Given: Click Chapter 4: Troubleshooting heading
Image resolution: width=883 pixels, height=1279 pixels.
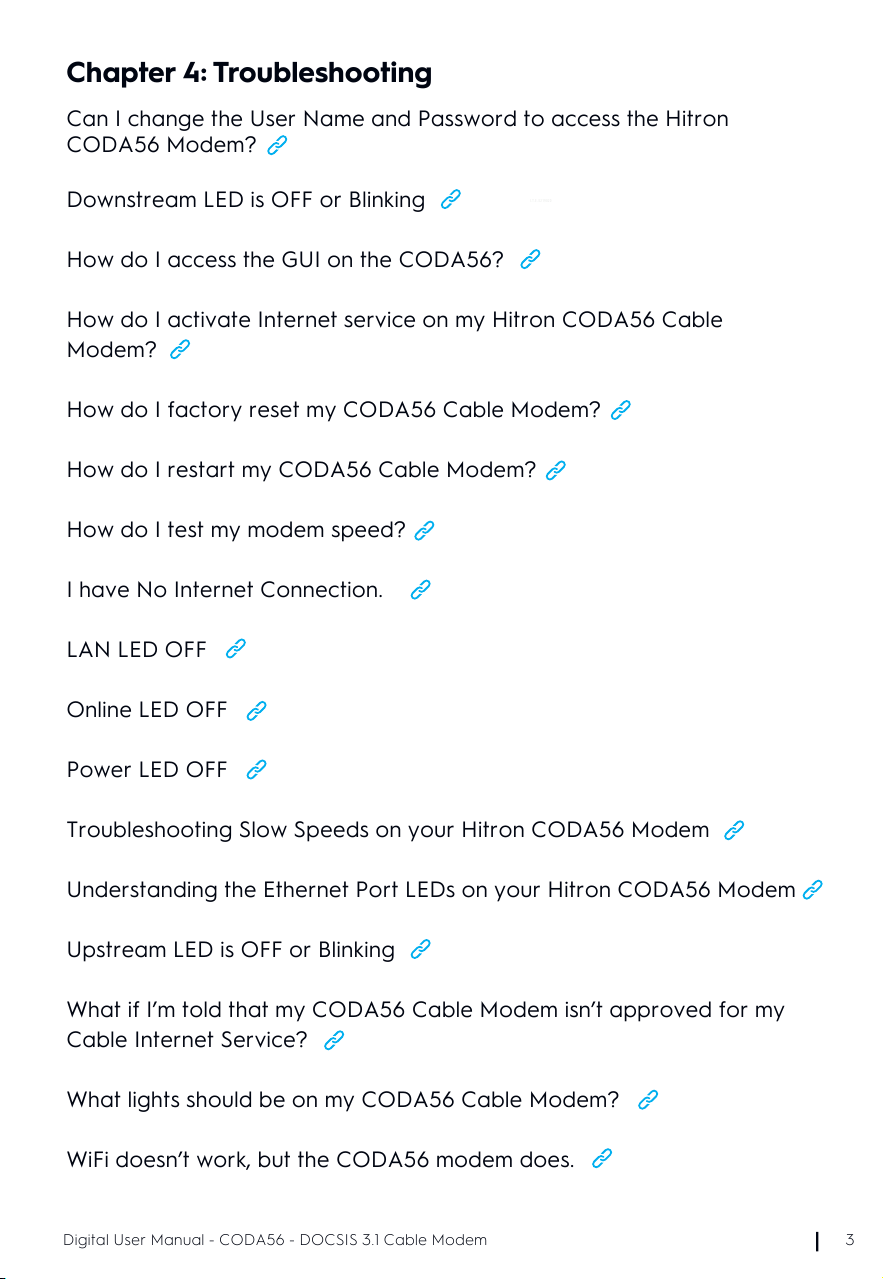Looking at the screenshot, I should [x=249, y=73].
